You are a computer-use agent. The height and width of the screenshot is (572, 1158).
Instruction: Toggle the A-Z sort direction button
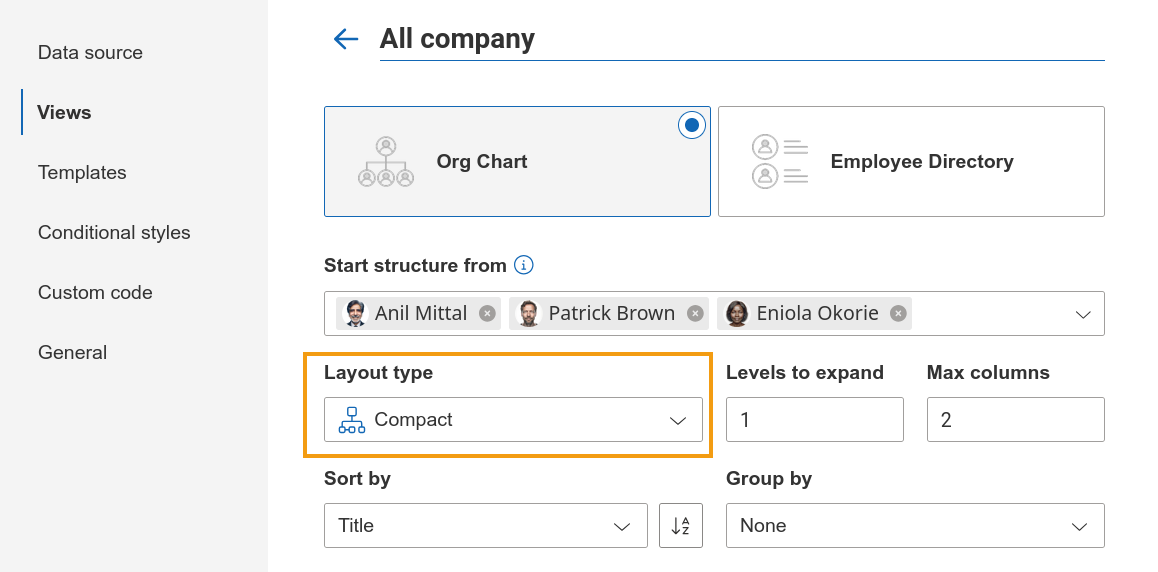click(x=681, y=526)
